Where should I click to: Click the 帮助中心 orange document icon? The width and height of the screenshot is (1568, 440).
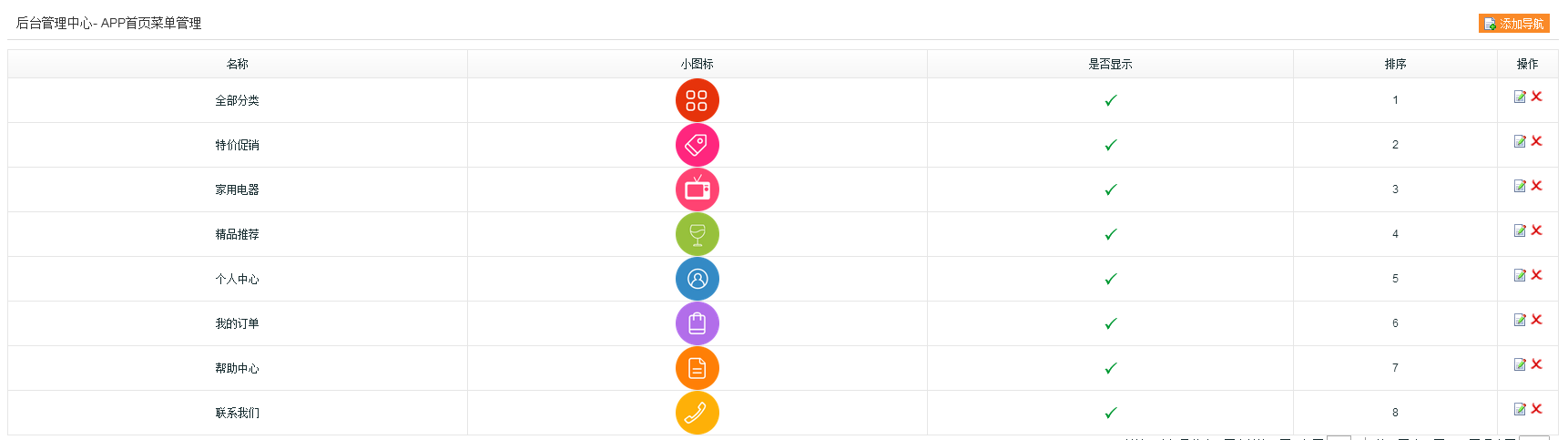[x=697, y=368]
